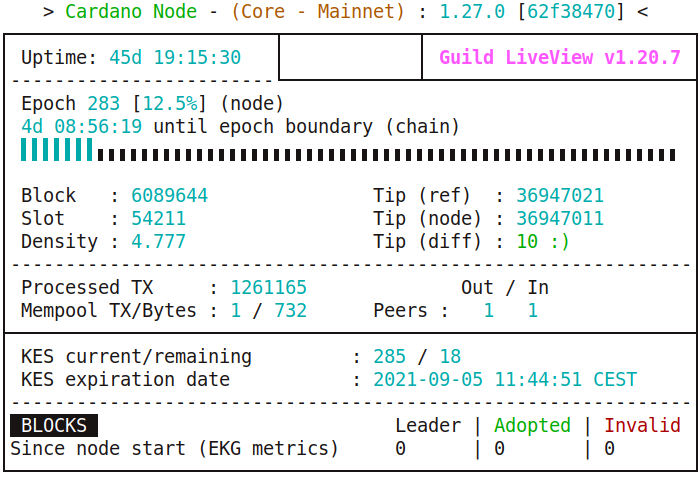
Task: Click Tip (diff) value 10 :)
Action: 543,242
